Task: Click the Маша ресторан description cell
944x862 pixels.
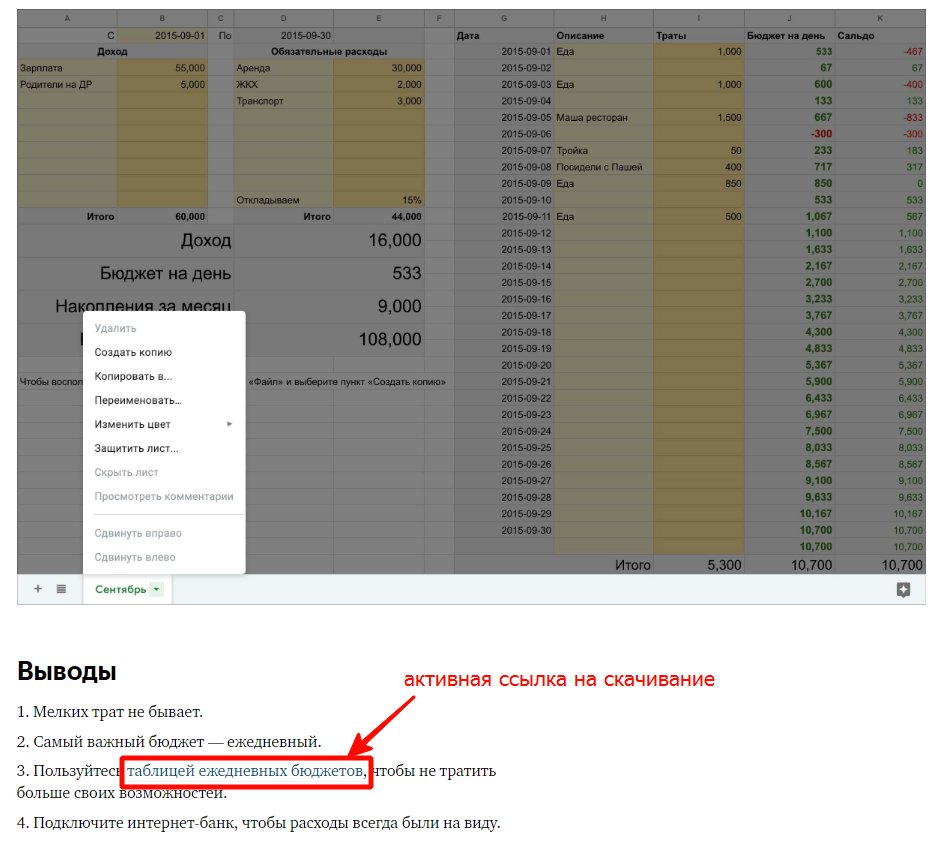Action: pos(603,117)
